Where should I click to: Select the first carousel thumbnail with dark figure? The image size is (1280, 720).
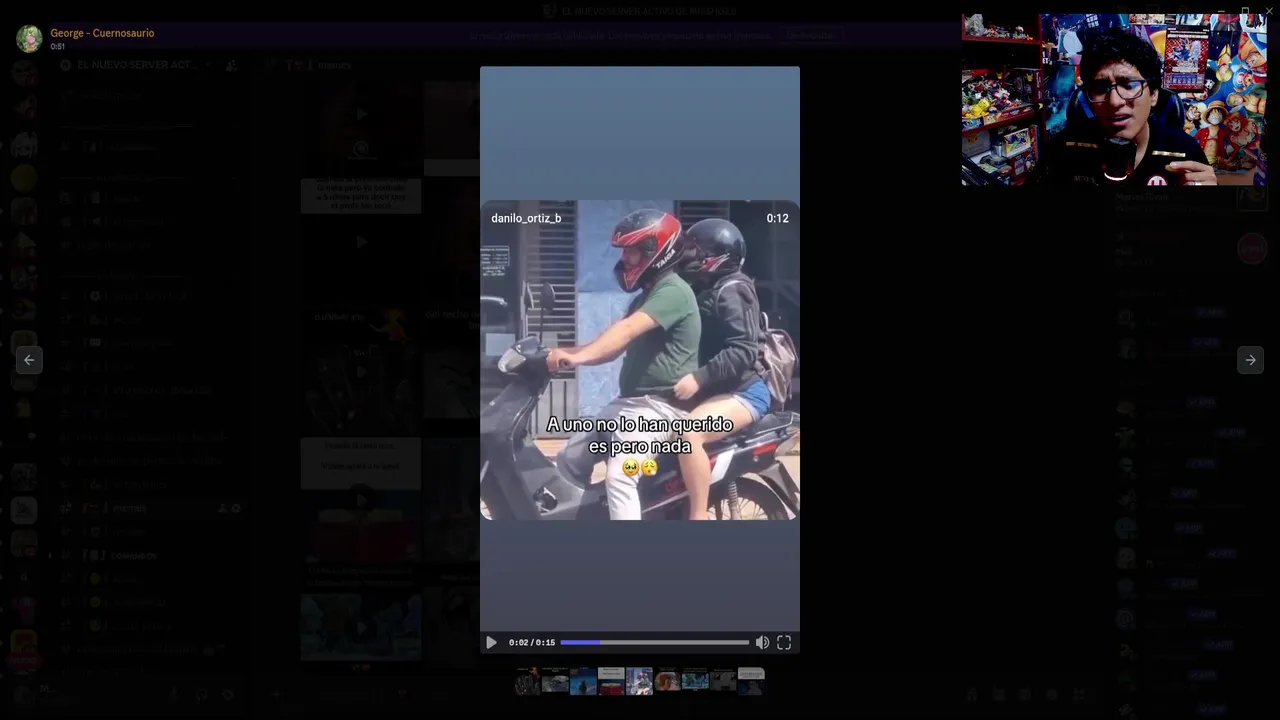pyautogui.click(x=527, y=681)
